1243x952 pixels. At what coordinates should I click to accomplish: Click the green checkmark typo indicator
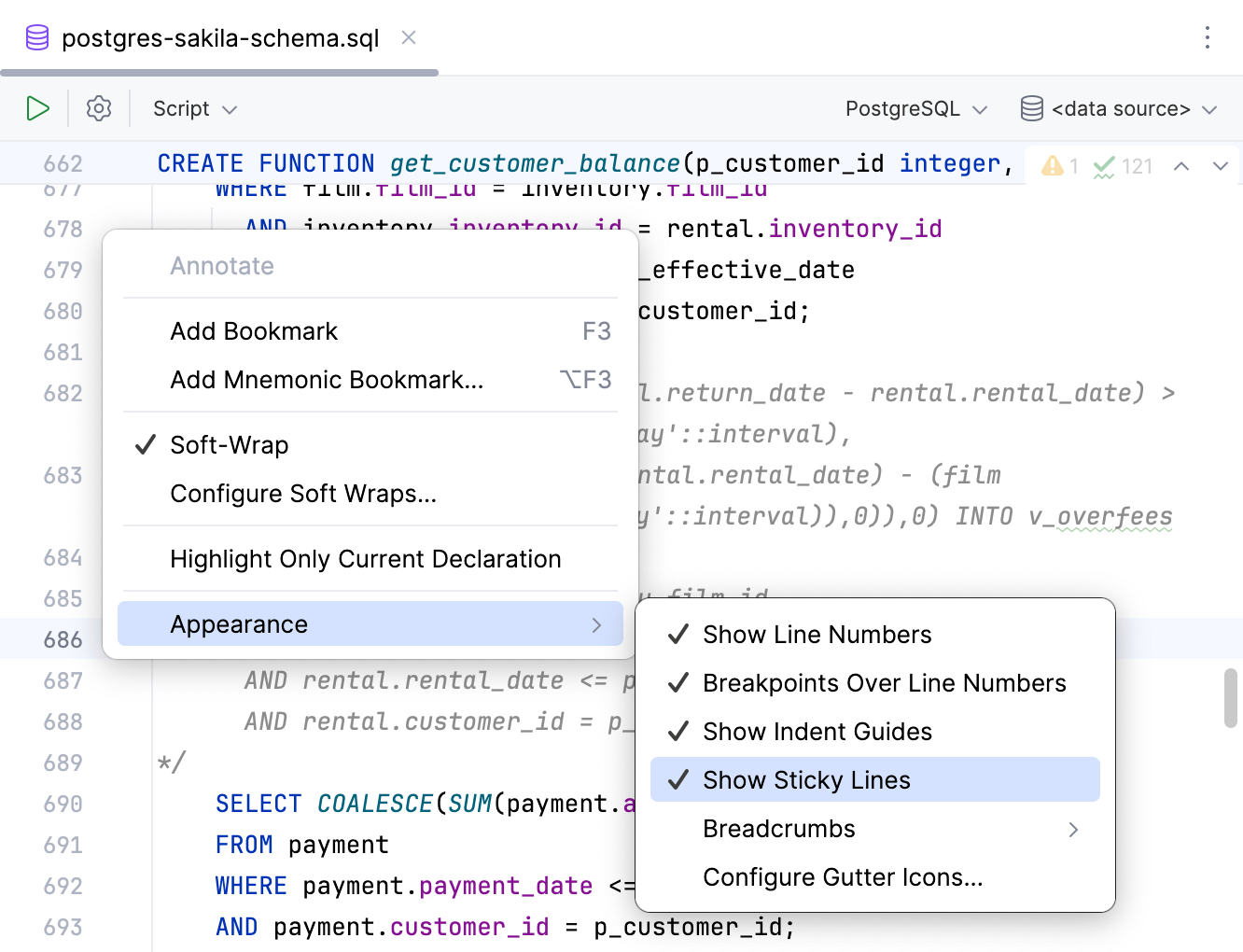pos(1105,166)
